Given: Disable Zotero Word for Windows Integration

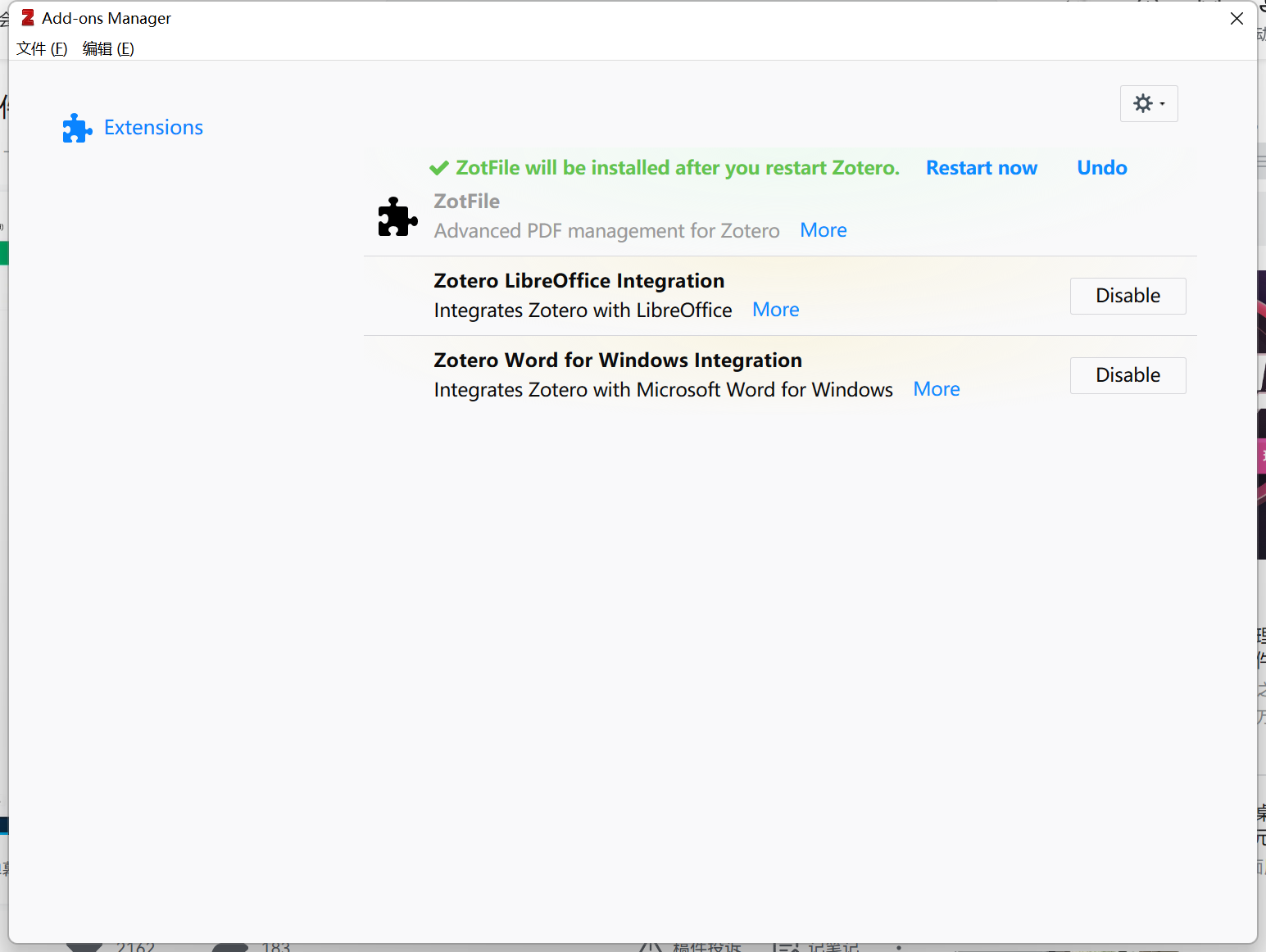Looking at the screenshot, I should point(1128,375).
